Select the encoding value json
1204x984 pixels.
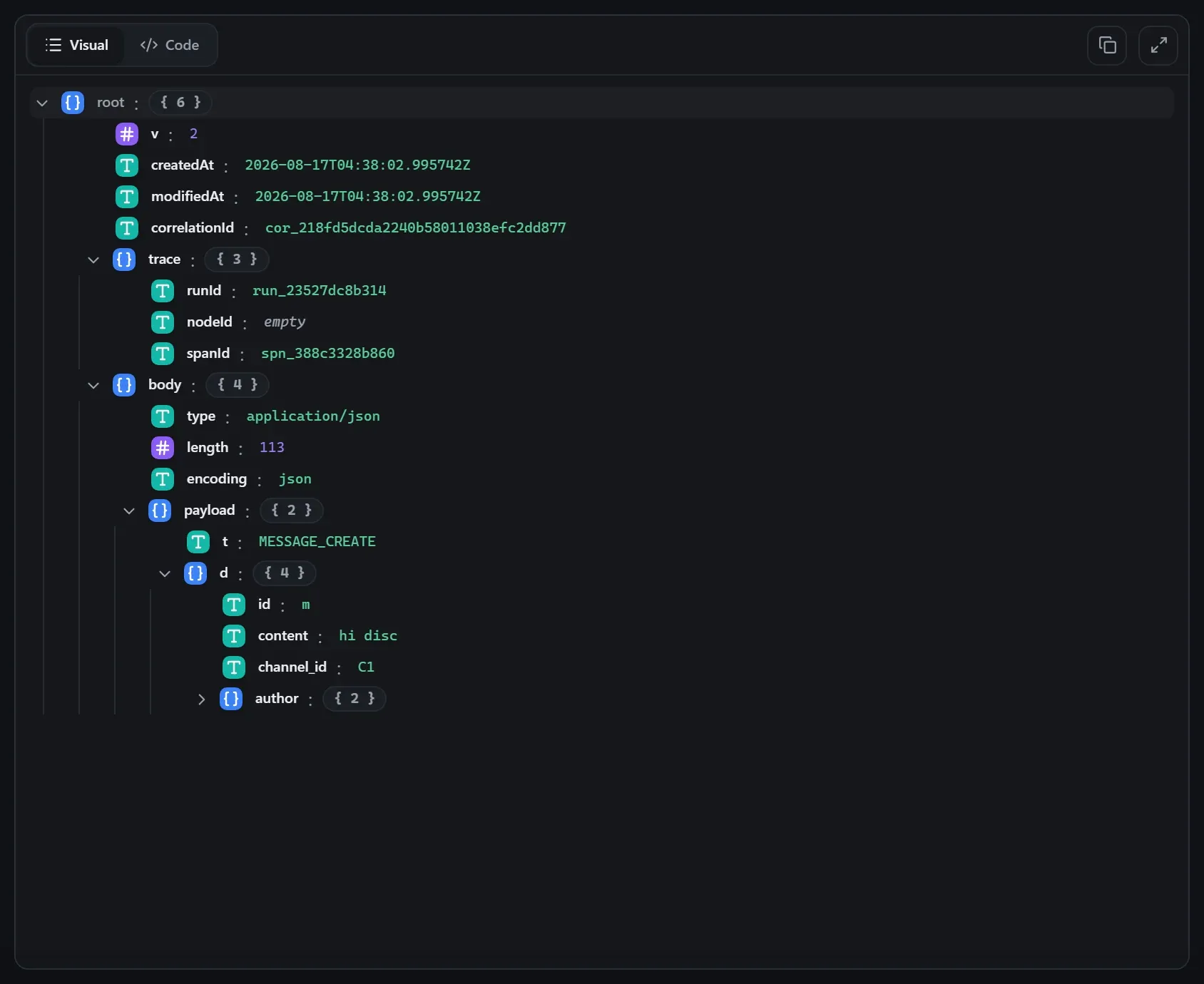295,479
